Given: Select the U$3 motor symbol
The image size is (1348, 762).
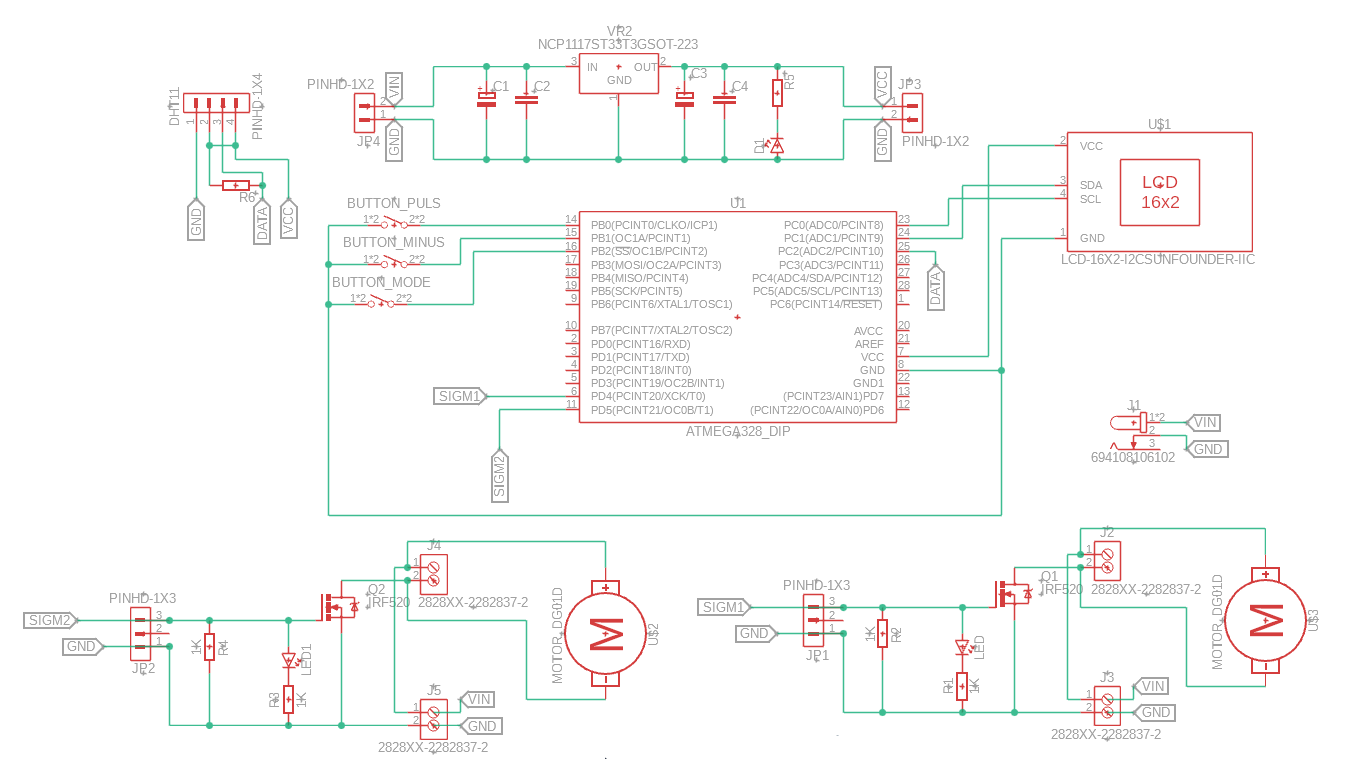Looking at the screenshot, I should [1266, 620].
